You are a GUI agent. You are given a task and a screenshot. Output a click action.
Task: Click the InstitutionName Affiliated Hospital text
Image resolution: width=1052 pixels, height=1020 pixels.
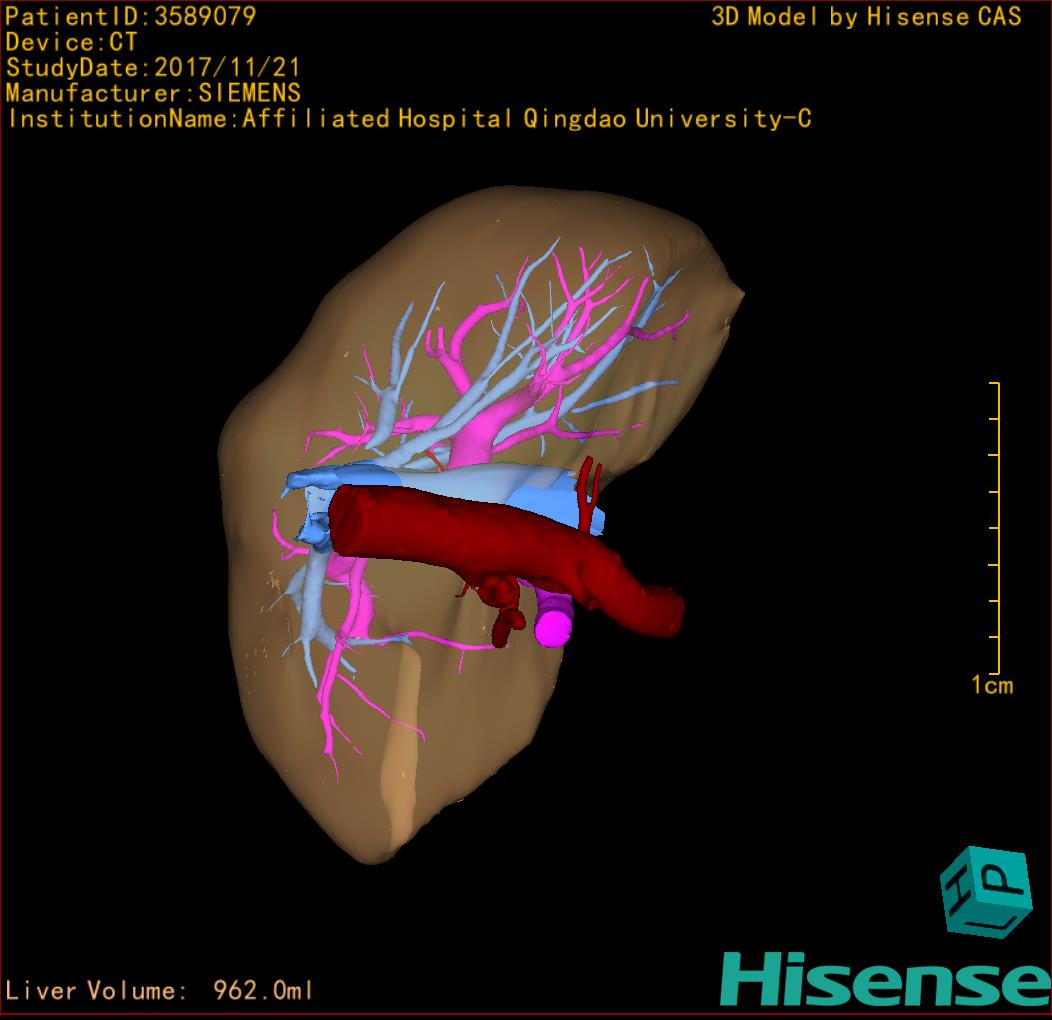pos(409,119)
